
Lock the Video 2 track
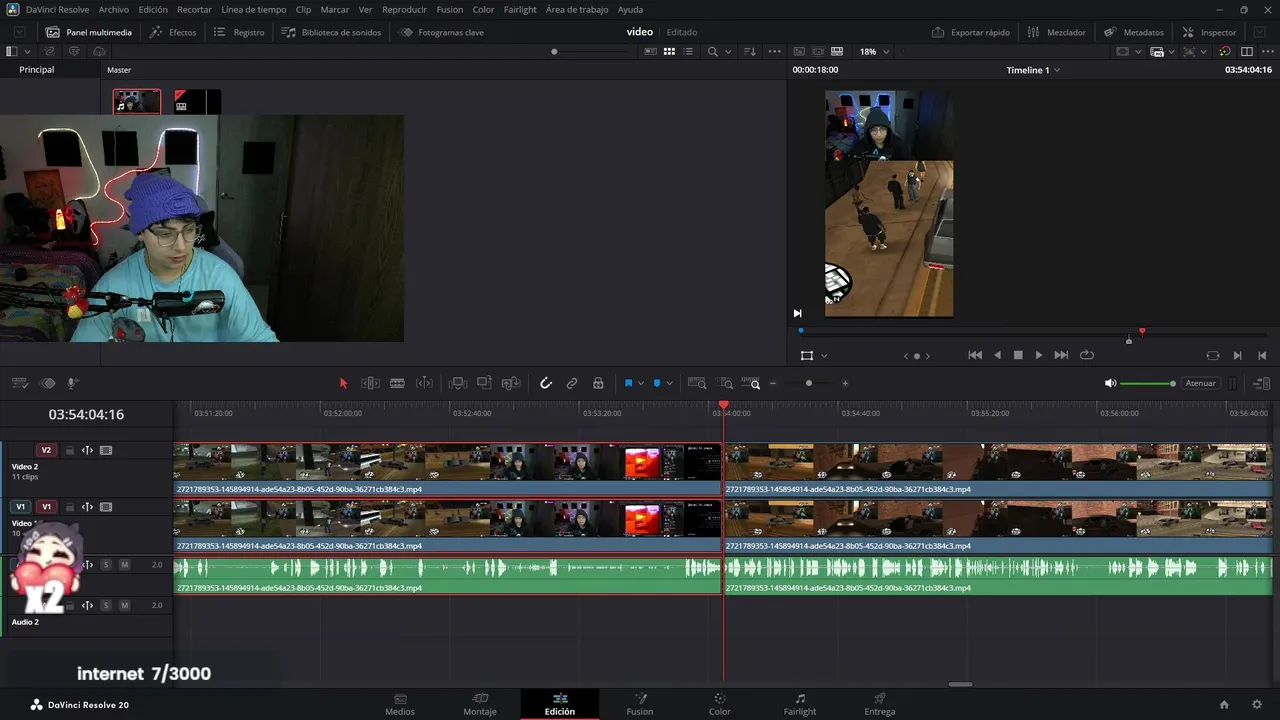click(70, 450)
